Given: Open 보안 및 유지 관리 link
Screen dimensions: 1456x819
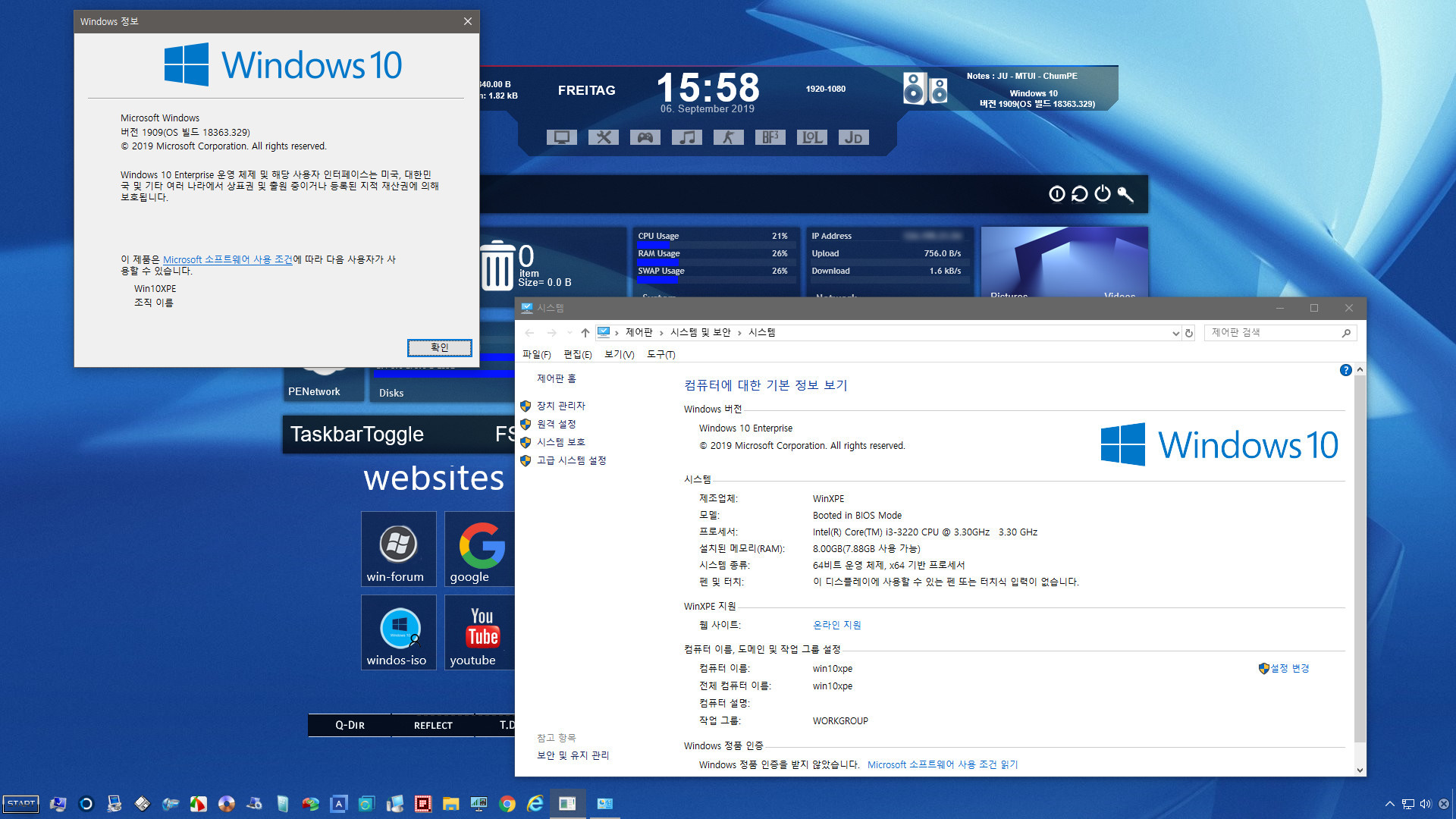Looking at the screenshot, I should pyautogui.click(x=573, y=755).
